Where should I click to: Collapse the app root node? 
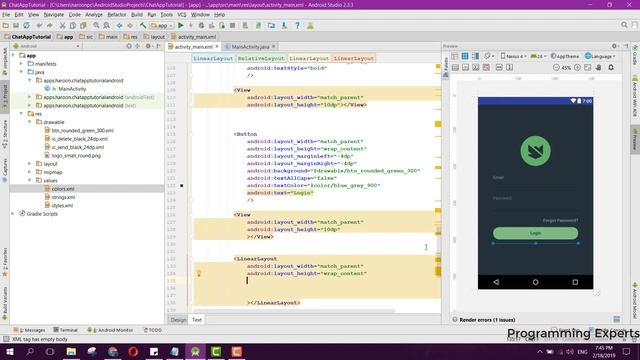[x=13, y=55]
